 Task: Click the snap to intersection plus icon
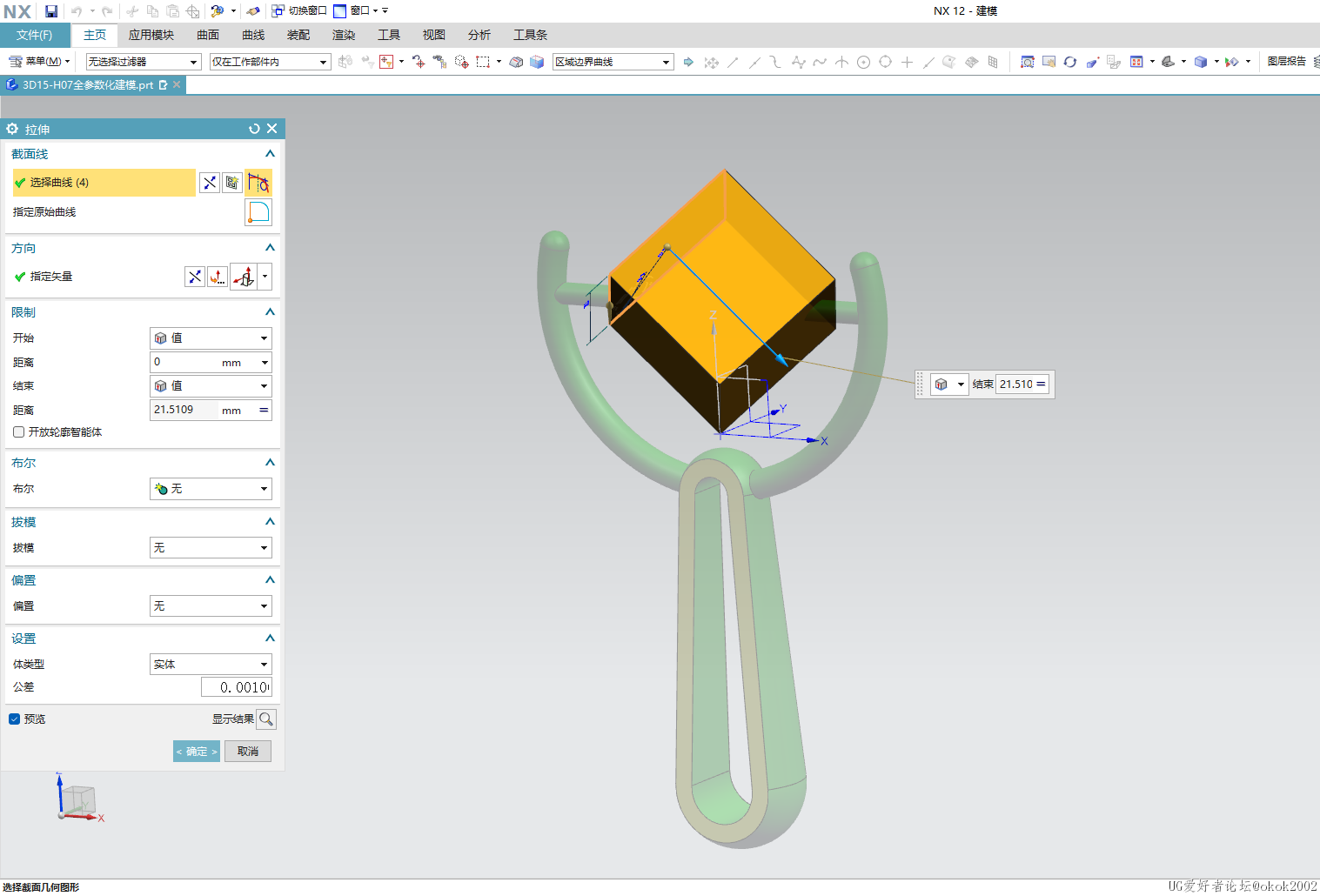click(907, 62)
